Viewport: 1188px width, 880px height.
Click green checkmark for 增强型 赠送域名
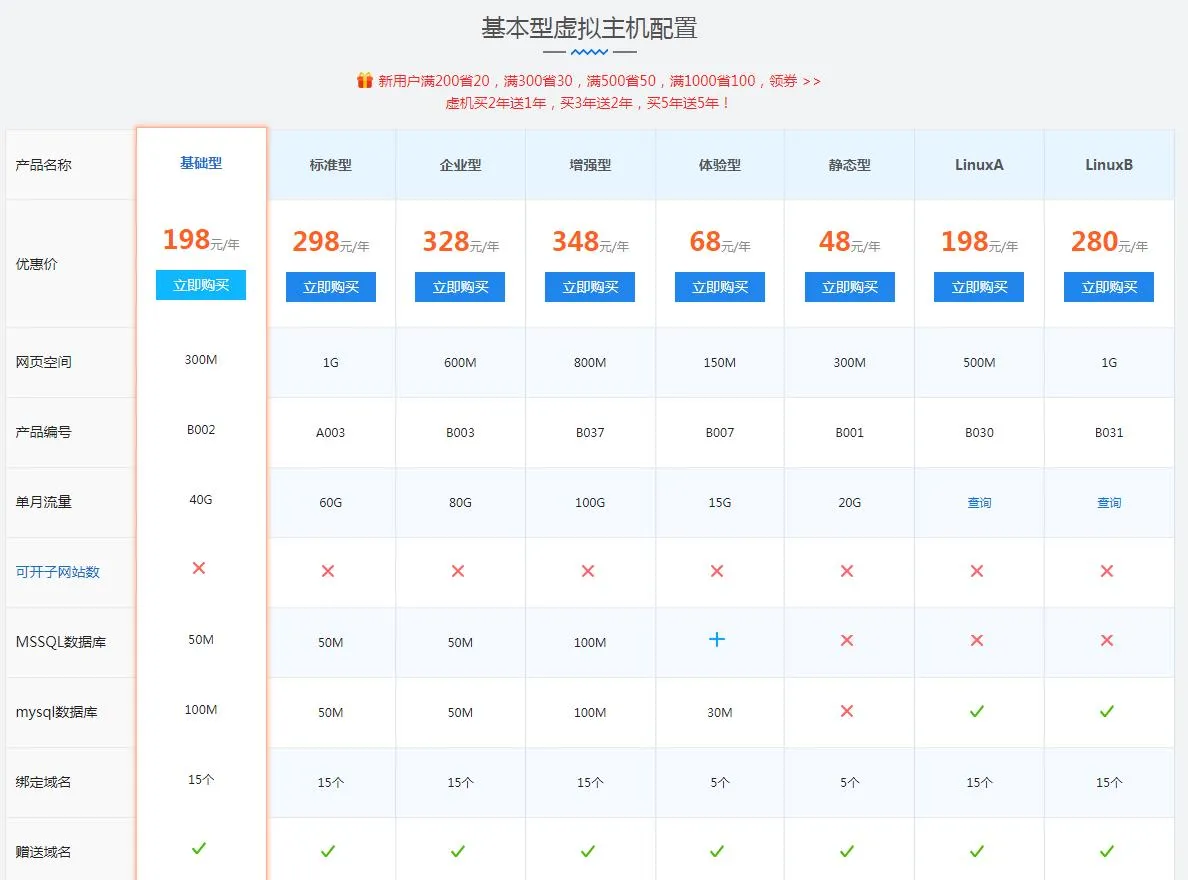click(x=588, y=851)
